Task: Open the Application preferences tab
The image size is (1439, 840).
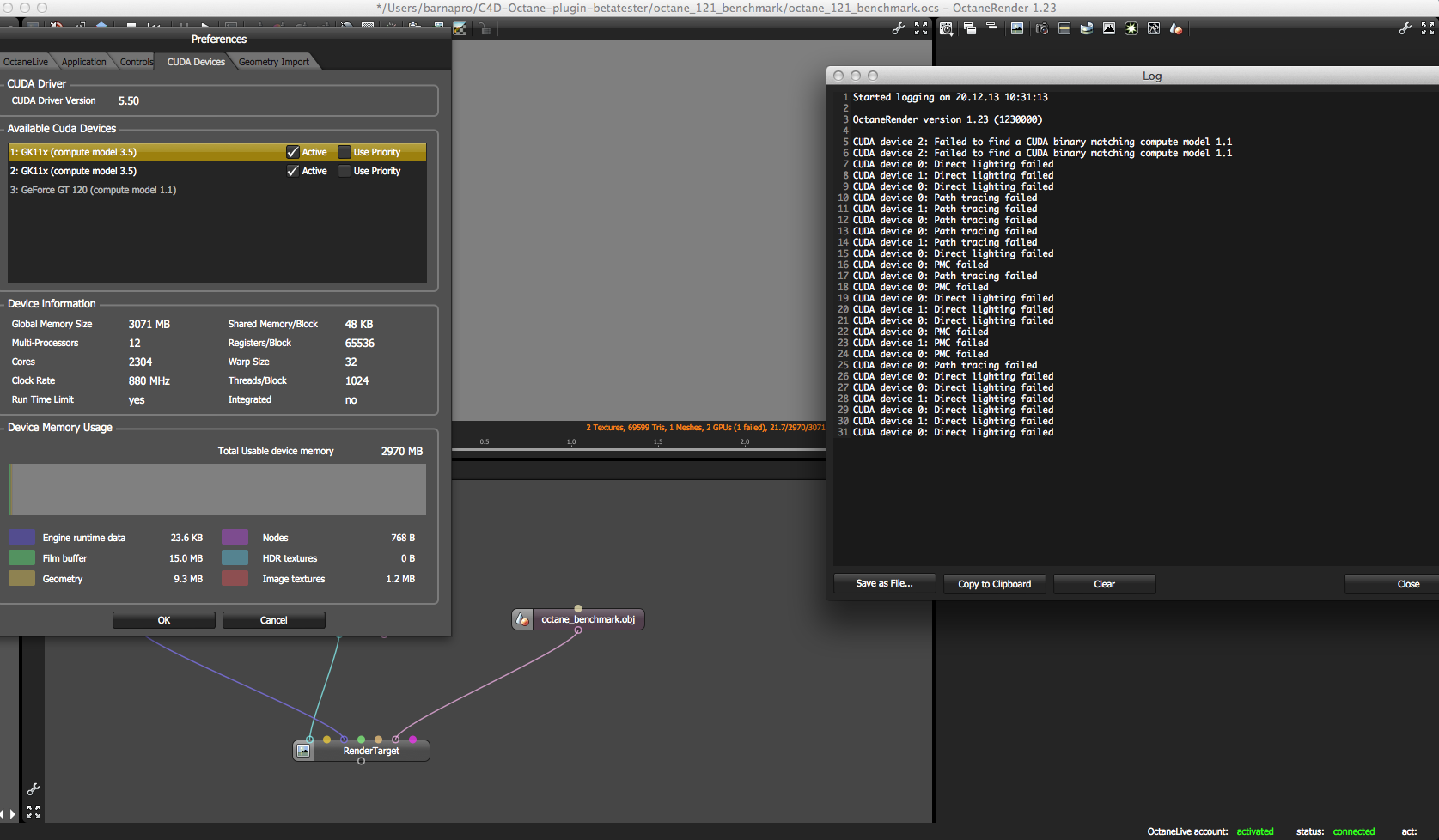Action: pos(84,62)
